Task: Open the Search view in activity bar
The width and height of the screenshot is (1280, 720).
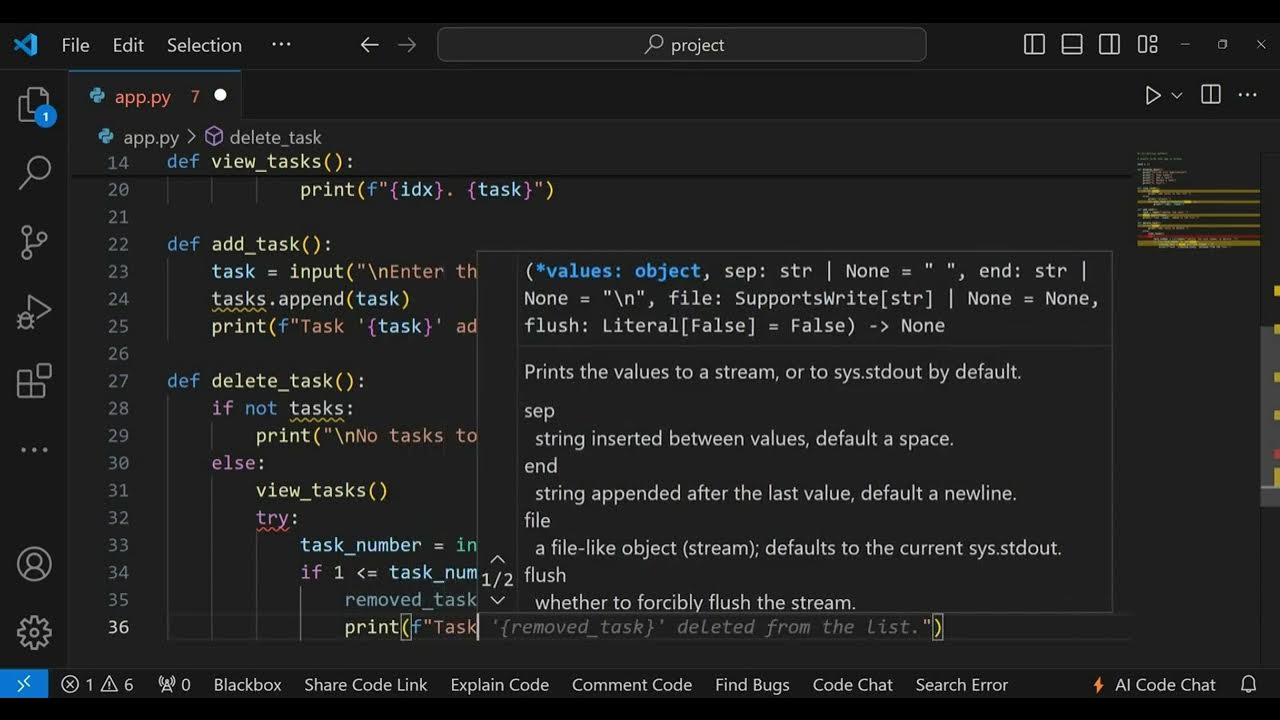Action: point(34,171)
